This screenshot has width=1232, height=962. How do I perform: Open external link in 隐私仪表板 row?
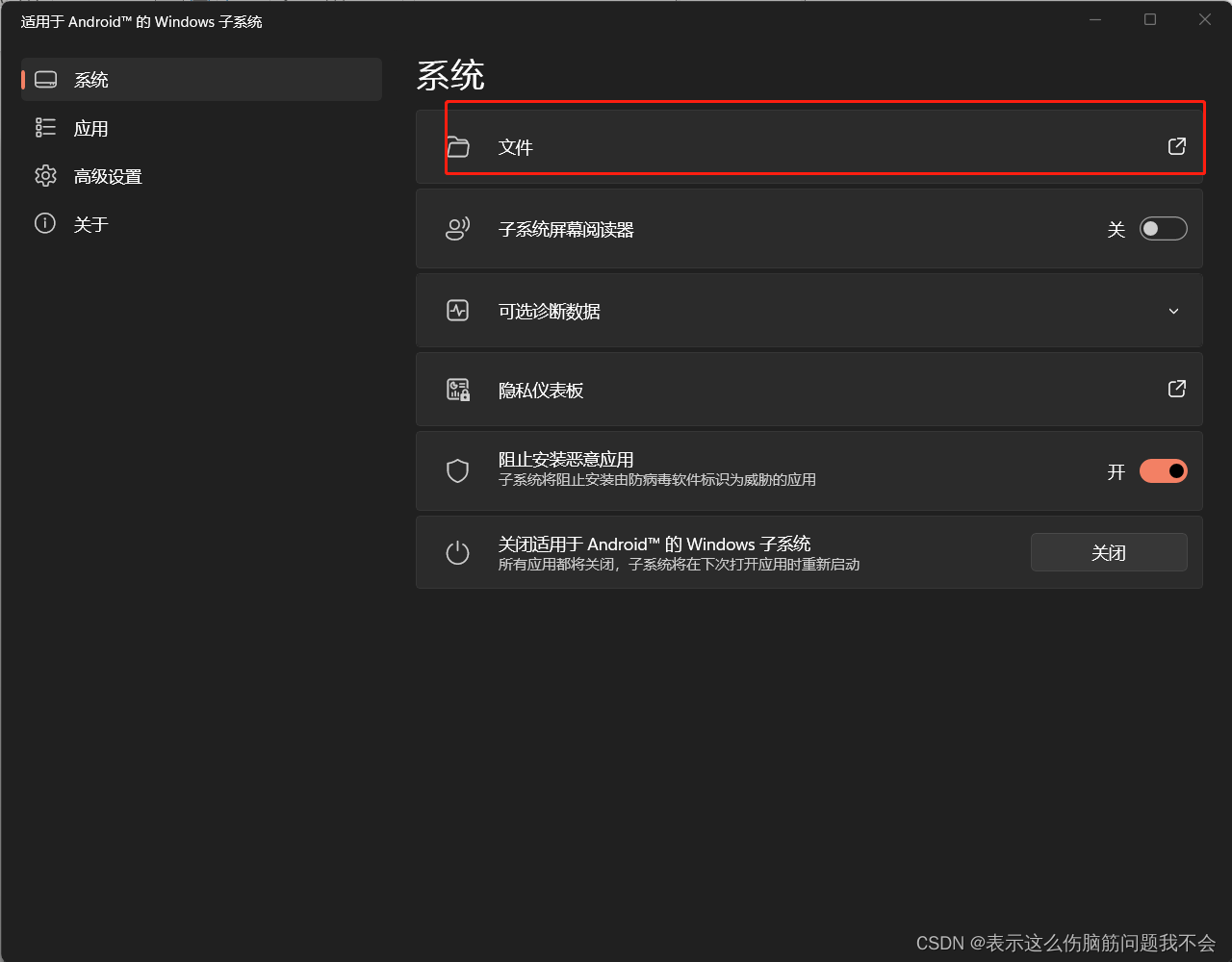point(1176,389)
